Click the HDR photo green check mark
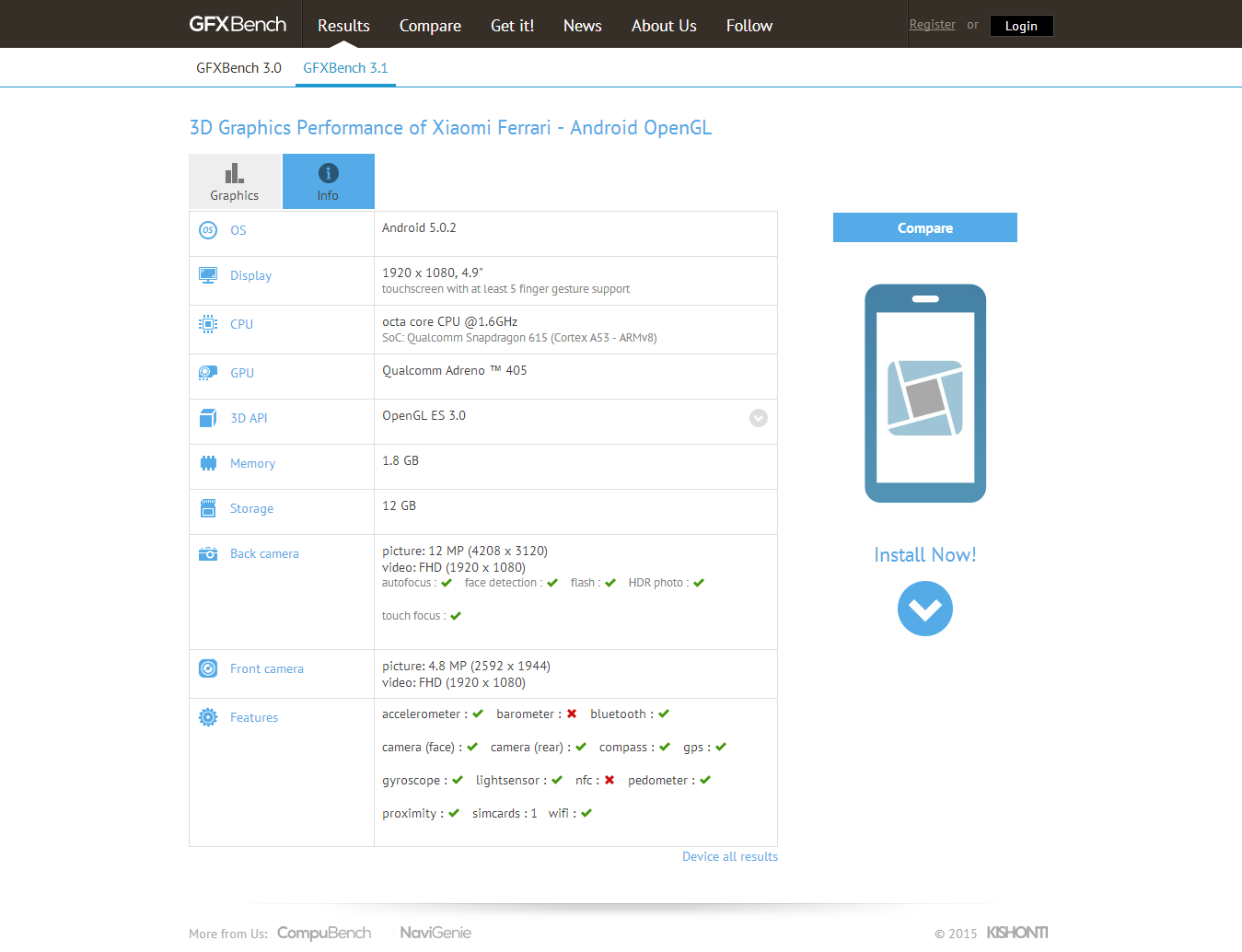This screenshot has height=952, width=1242. pyautogui.click(x=699, y=583)
